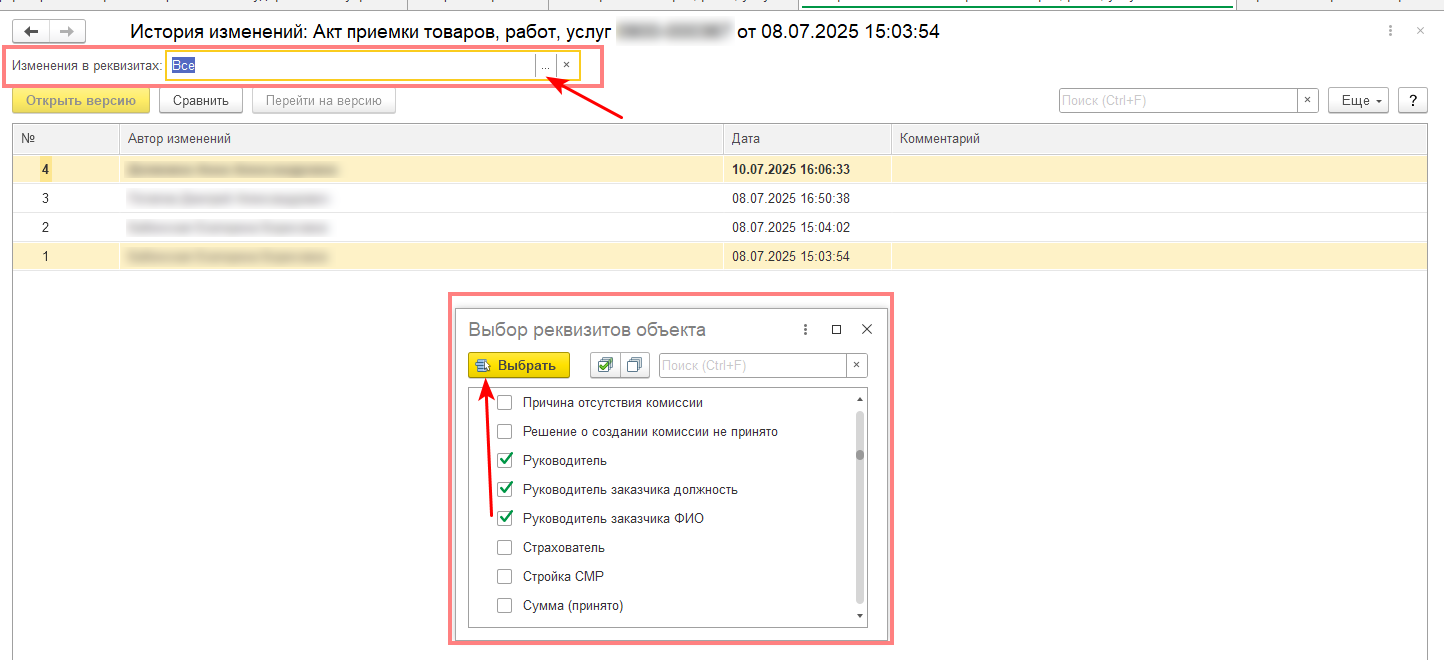
Task: Open attribute selection via ellipsis button
Action: point(545,65)
